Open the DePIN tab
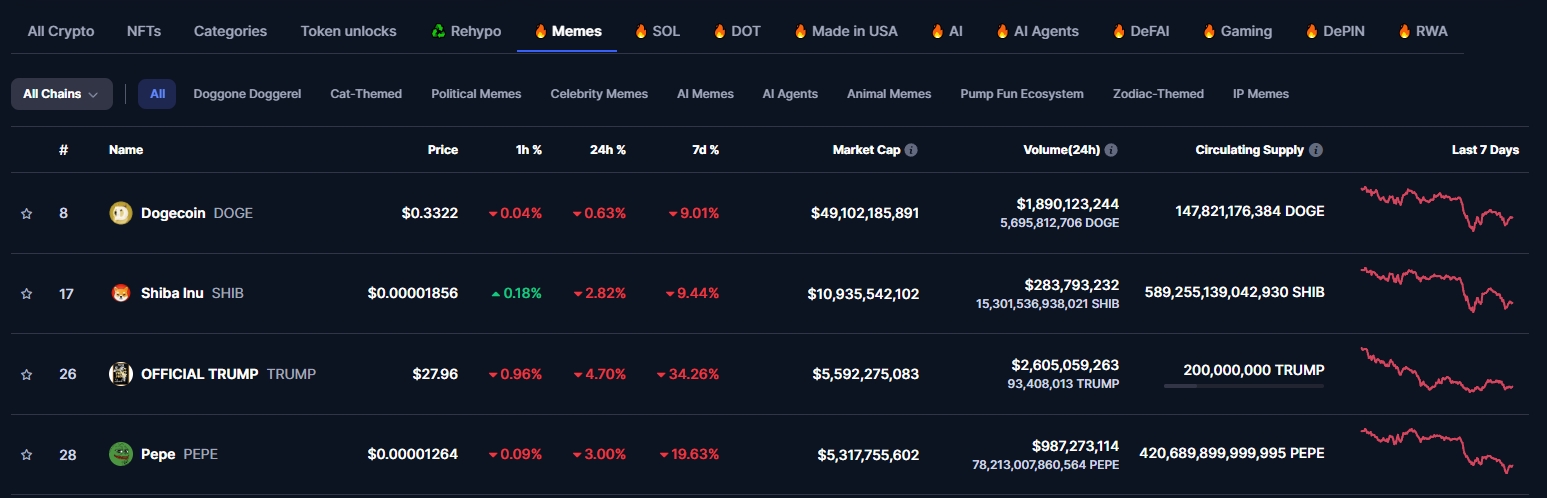This screenshot has height=498, width=1547. pos(1335,31)
